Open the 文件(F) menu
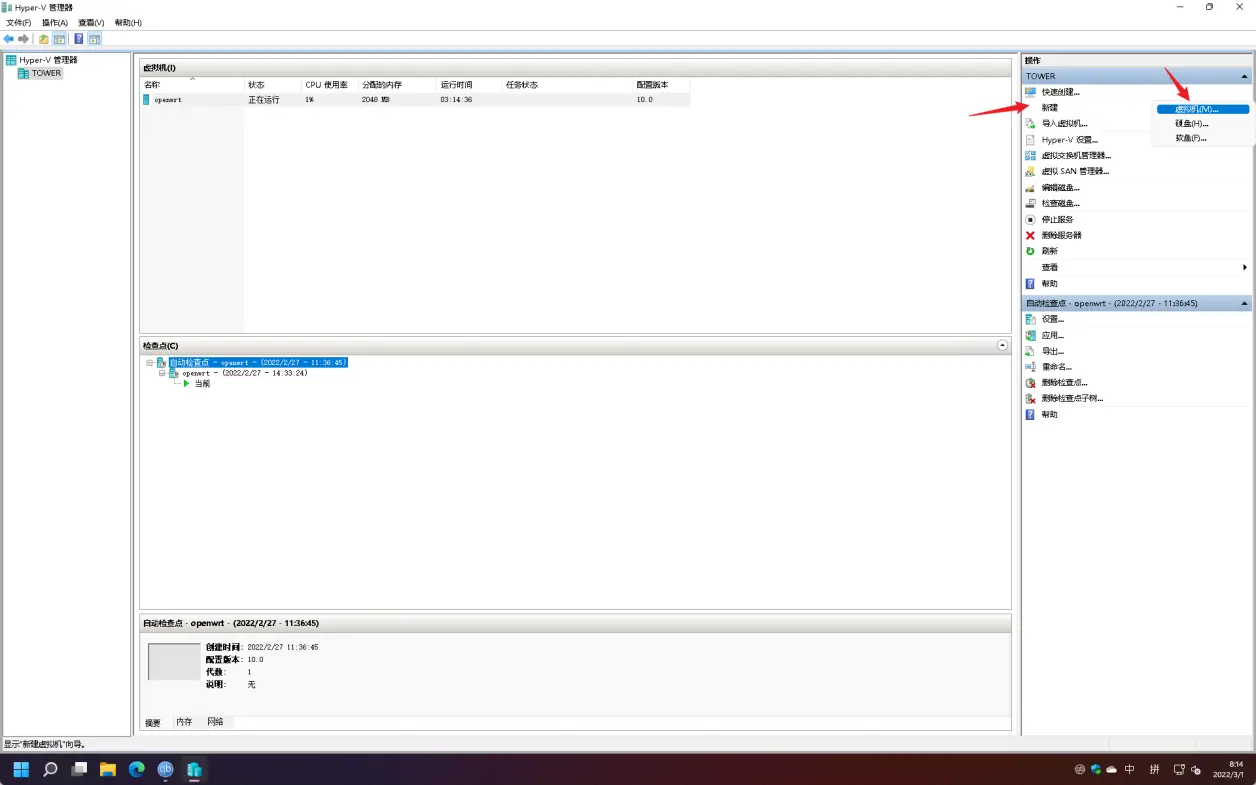Image resolution: width=1256 pixels, height=785 pixels. [x=19, y=22]
